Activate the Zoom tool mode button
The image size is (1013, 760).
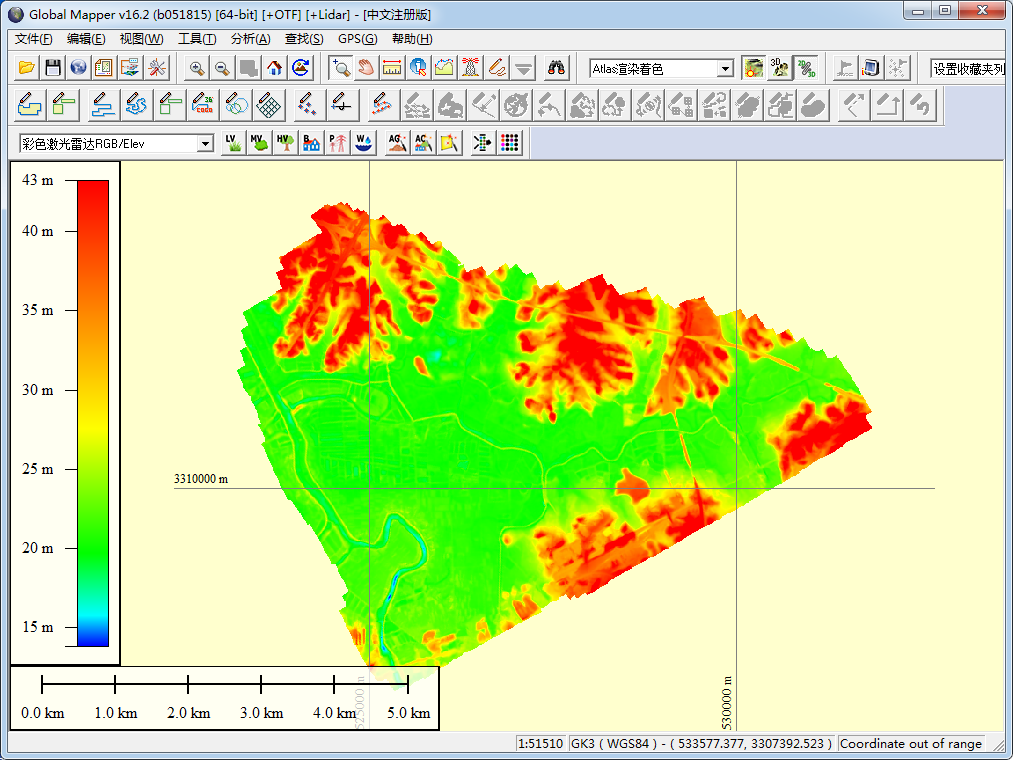pyautogui.click(x=340, y=67)
